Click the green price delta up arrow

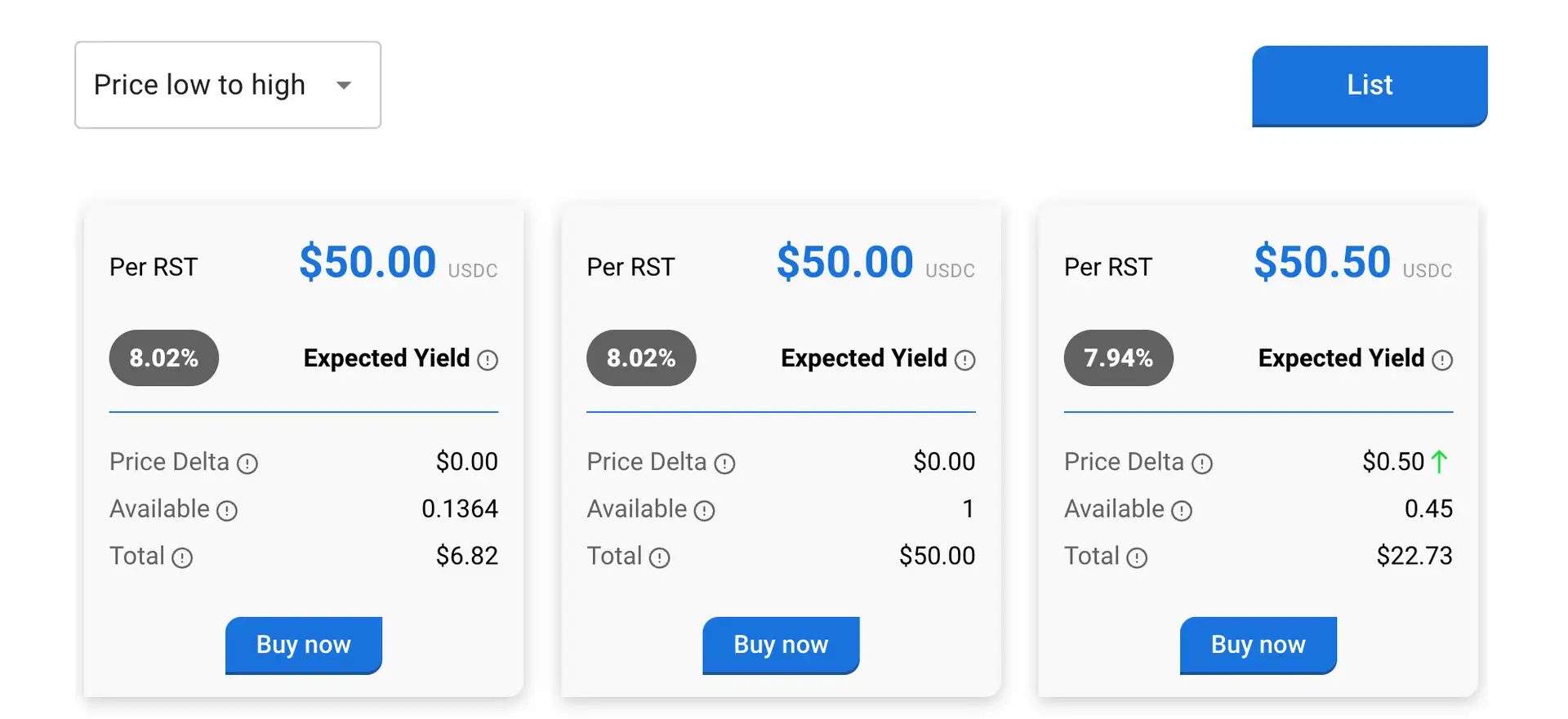click(1440, 462)
